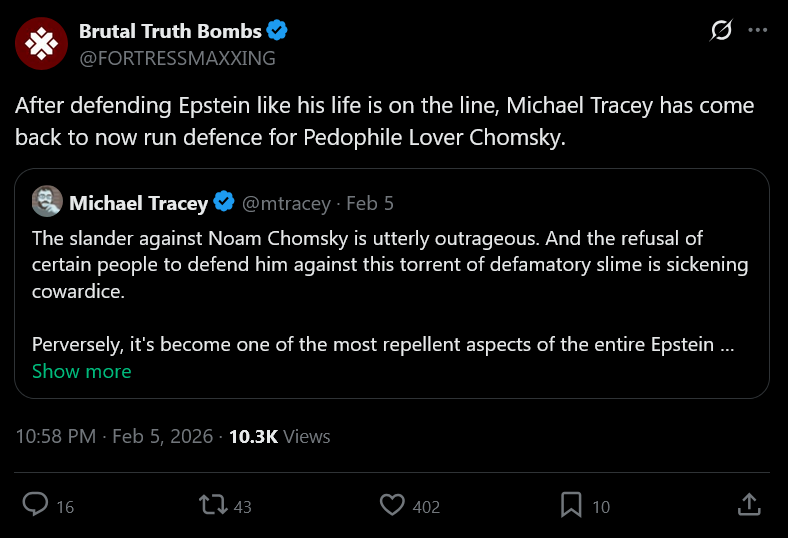Repost this tweet via retweet icon
Image resolution: width=788 pixels, height=538 pixels.
[213, 505]
